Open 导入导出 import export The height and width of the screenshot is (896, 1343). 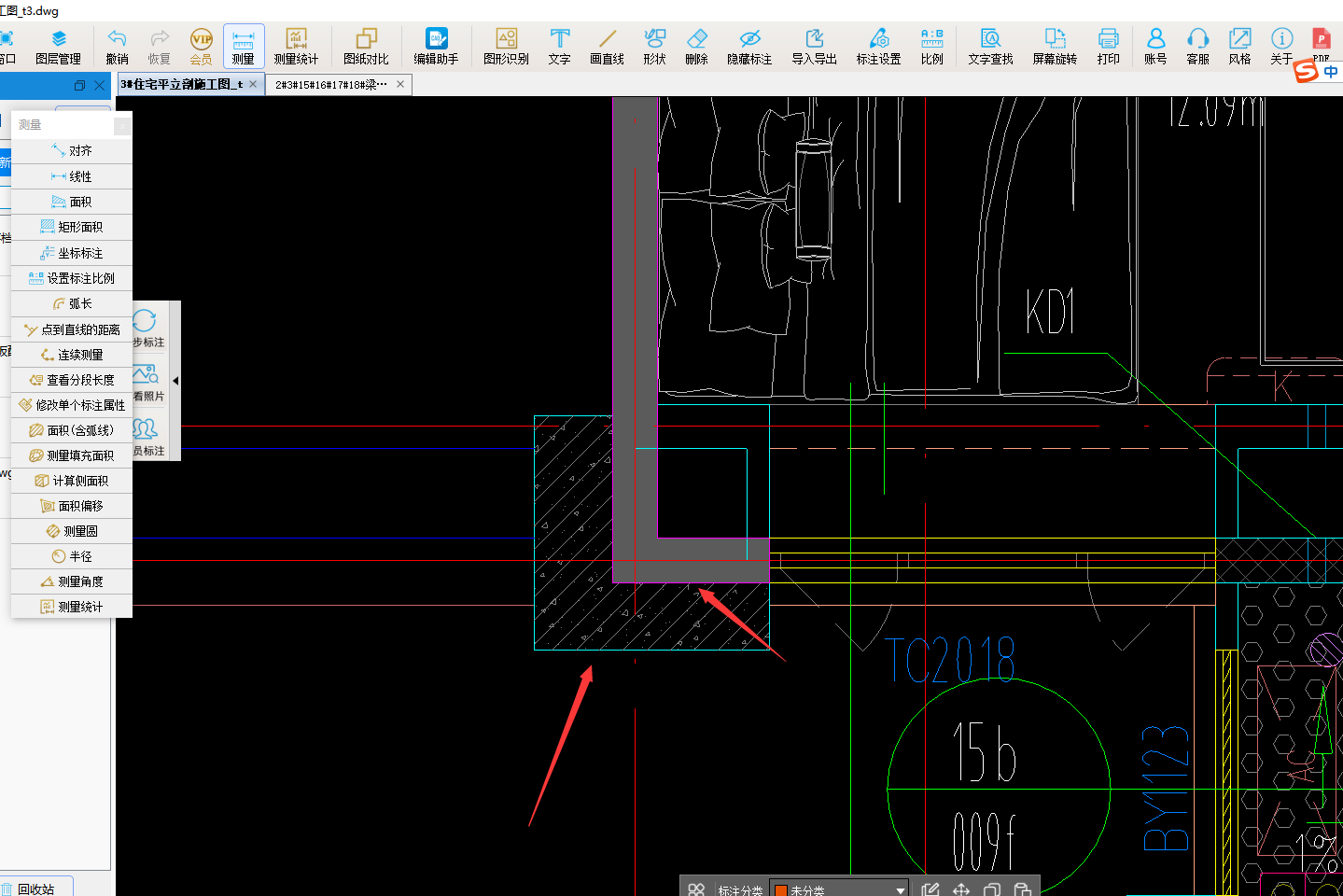pos(814,47)
